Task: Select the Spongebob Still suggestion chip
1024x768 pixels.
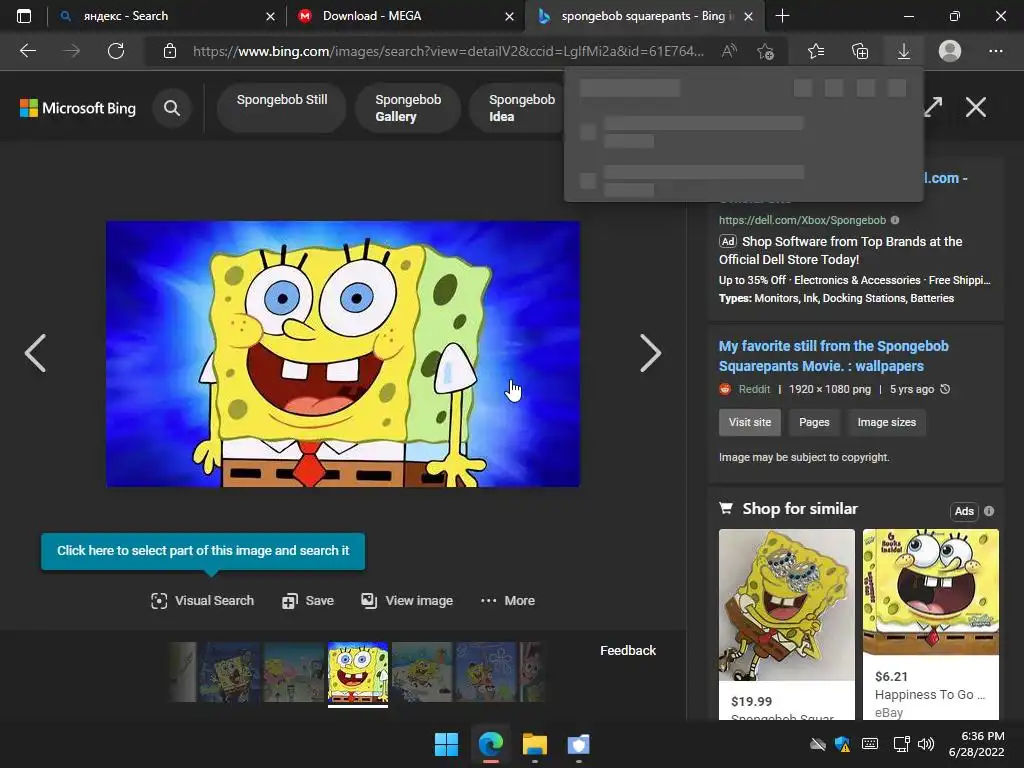Action: pyautogui.click(x=281, y=108)
